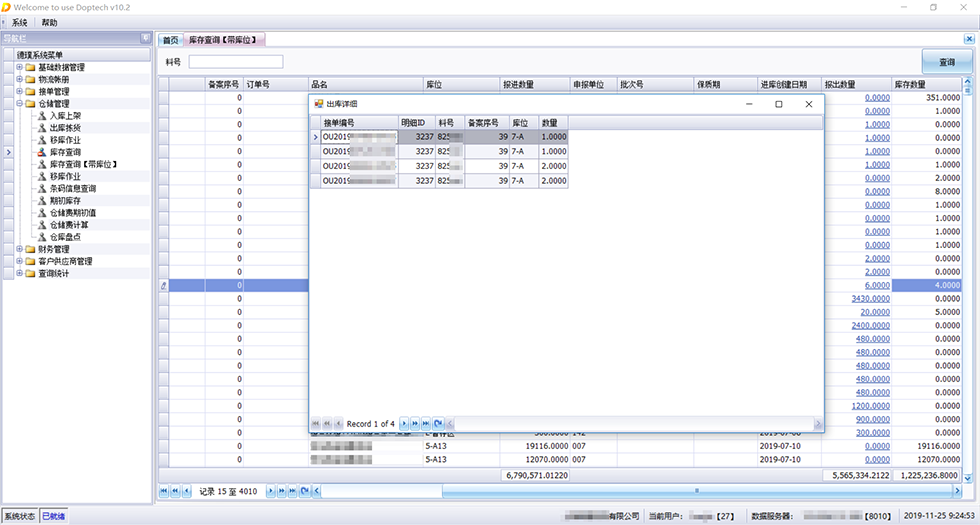Image resolution: width=980 pixels, height=525 pixels.
Task: Sort by 数量 column header in 出库详细
Action: pyautogui.click(x=553, y=122)
